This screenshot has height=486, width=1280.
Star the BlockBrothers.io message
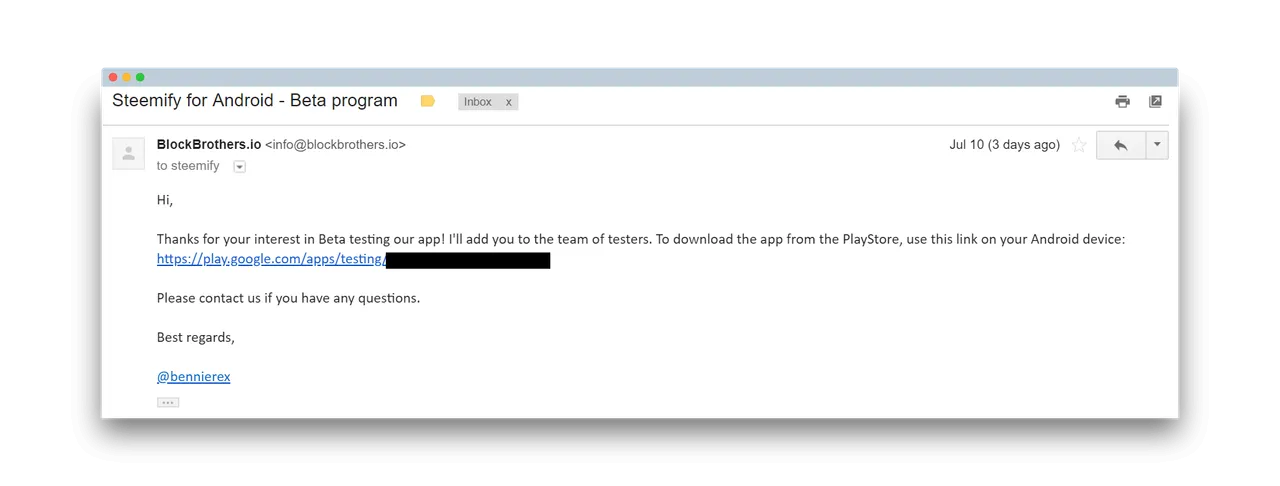tap(1079, 145)
